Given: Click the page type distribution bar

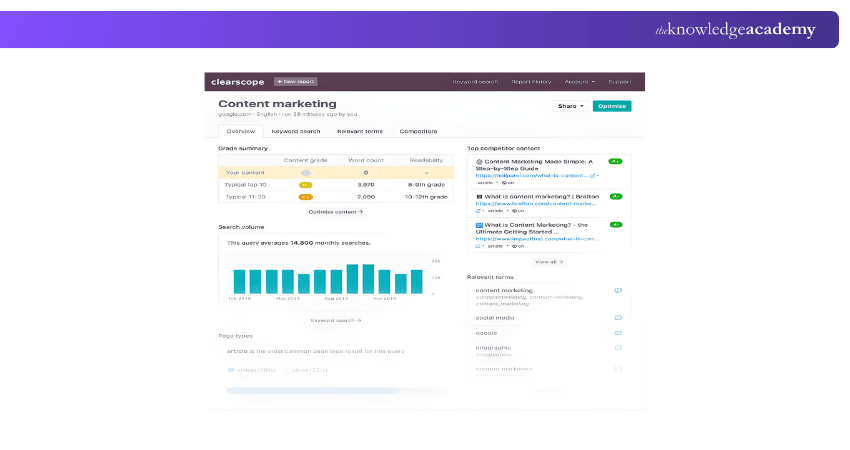Looking at the screenshot, I should pos(336,390).
